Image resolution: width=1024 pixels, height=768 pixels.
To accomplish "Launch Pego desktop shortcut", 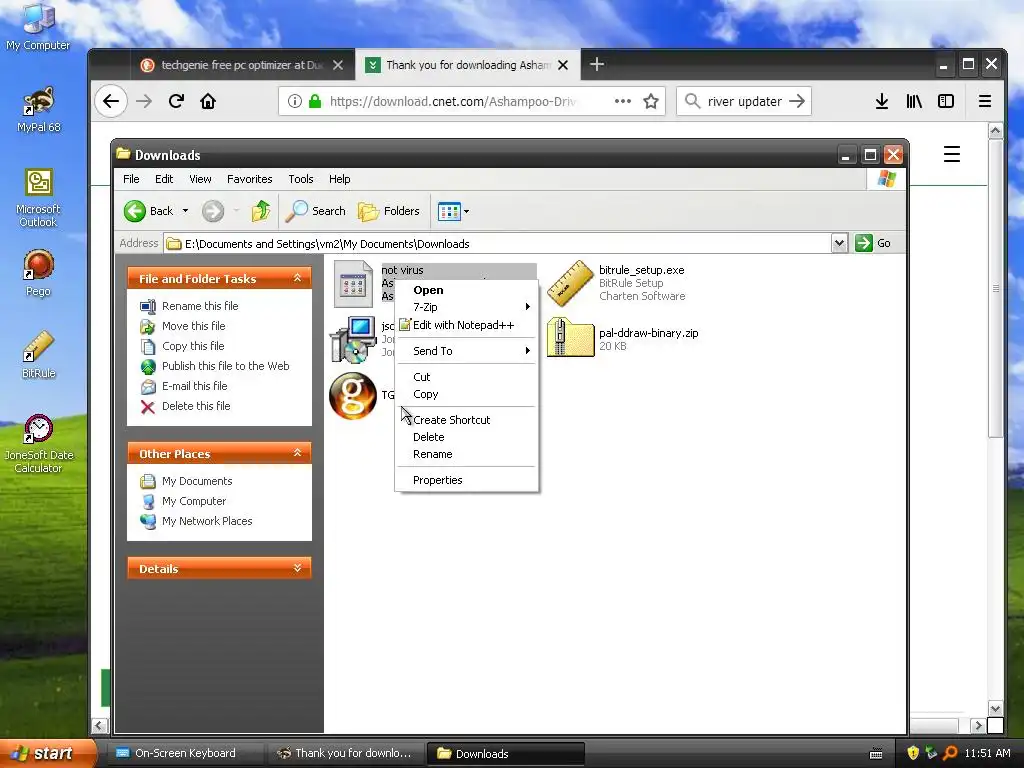I will (x=38, y=273).
